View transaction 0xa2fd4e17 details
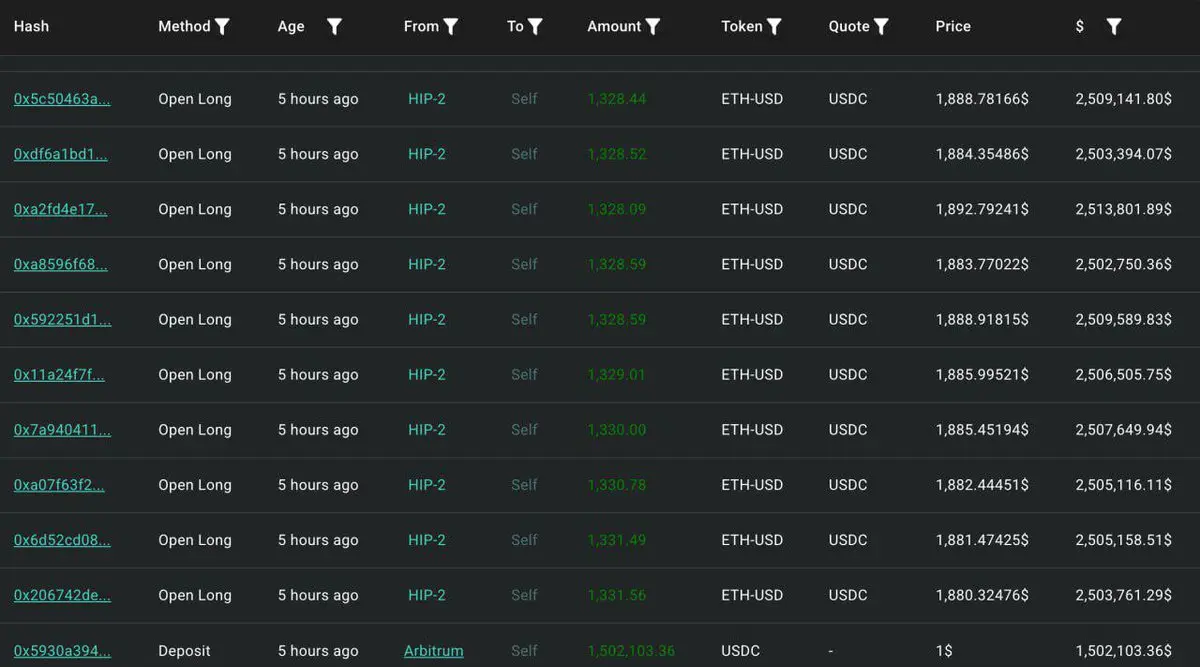1200x667 pixels. tap(61, 209)
